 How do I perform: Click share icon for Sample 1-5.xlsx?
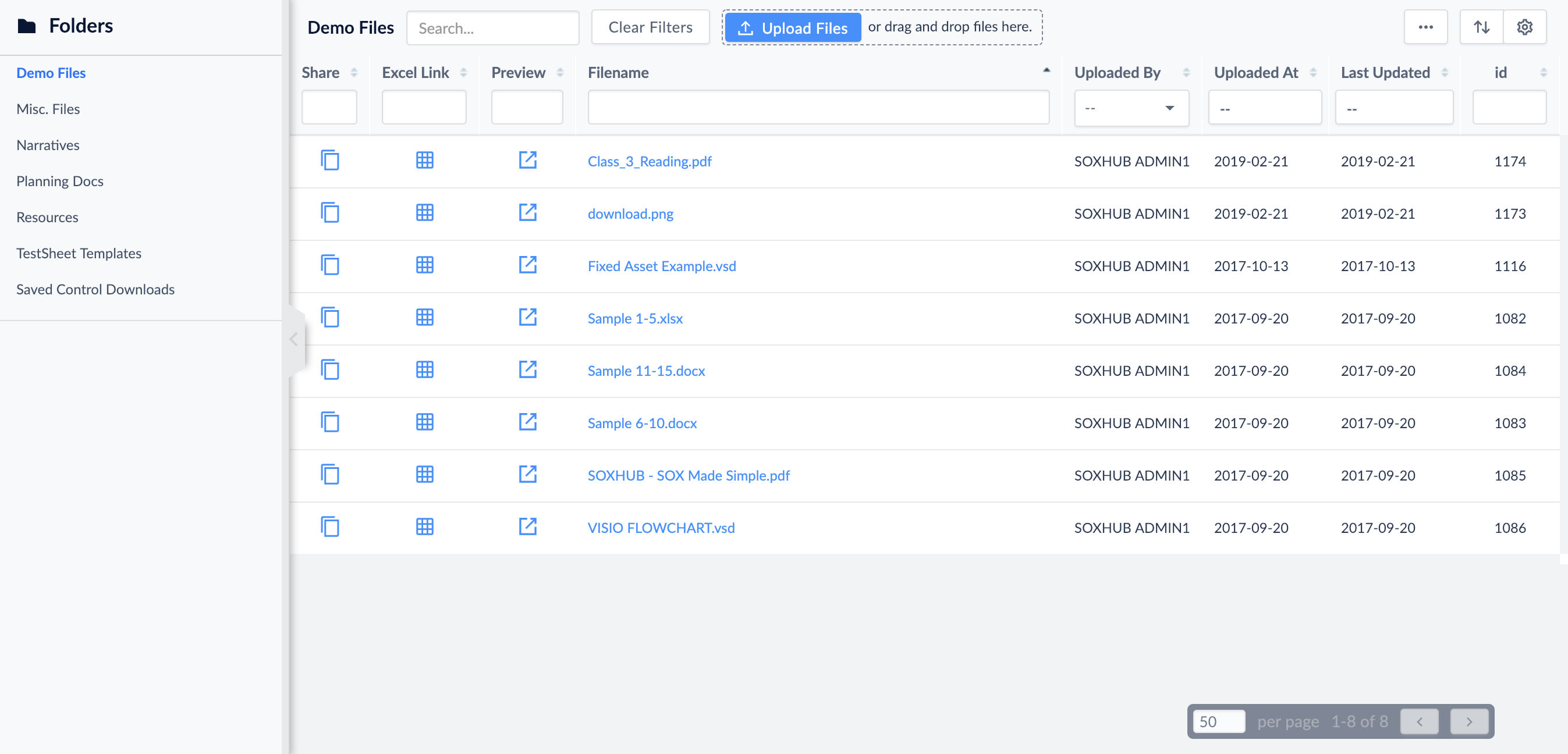(329, 318)
